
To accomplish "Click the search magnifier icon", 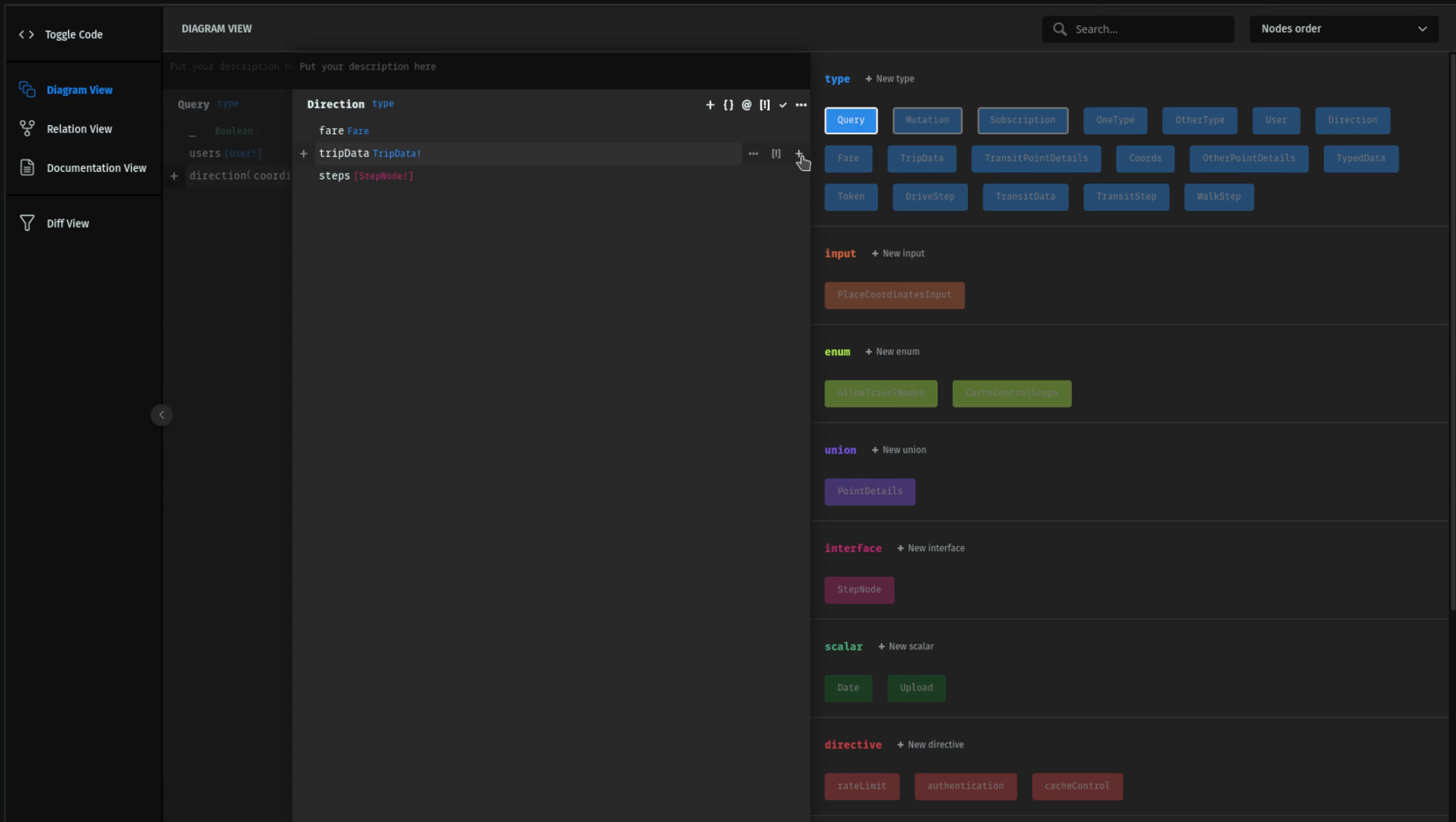I will pos(1059,29).
